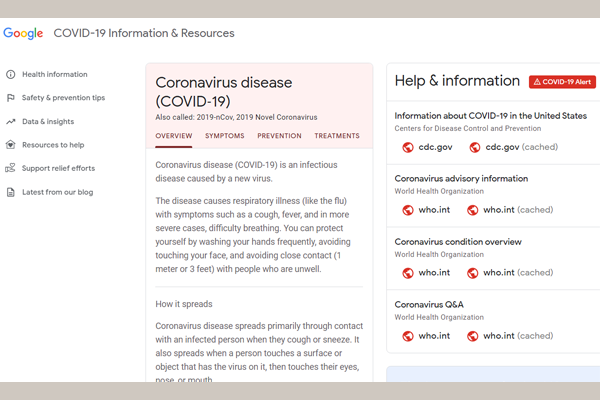
Task: Go to Safety & prevention tips
Action: (x=64, y=98)
